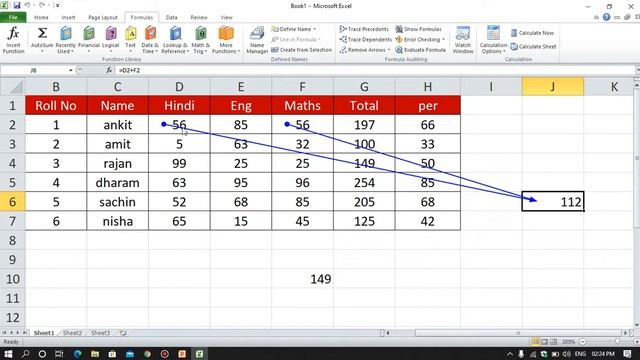640x360 pixels.
Task: Open Define Name dropdown arrow
Action: coord(315,29)
